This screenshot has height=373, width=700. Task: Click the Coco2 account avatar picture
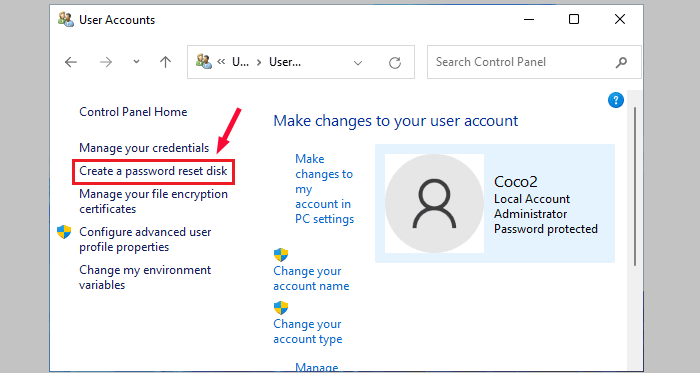[x=434, y=203]
